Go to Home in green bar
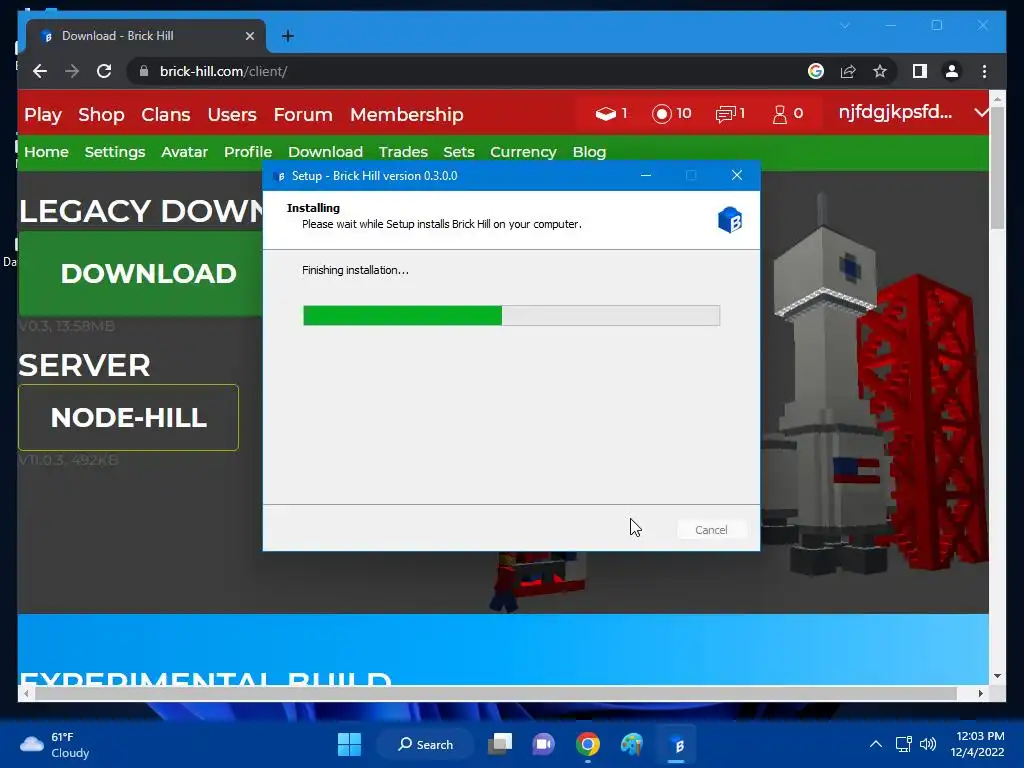This screenshot has height=768, width=1024. 46,152
